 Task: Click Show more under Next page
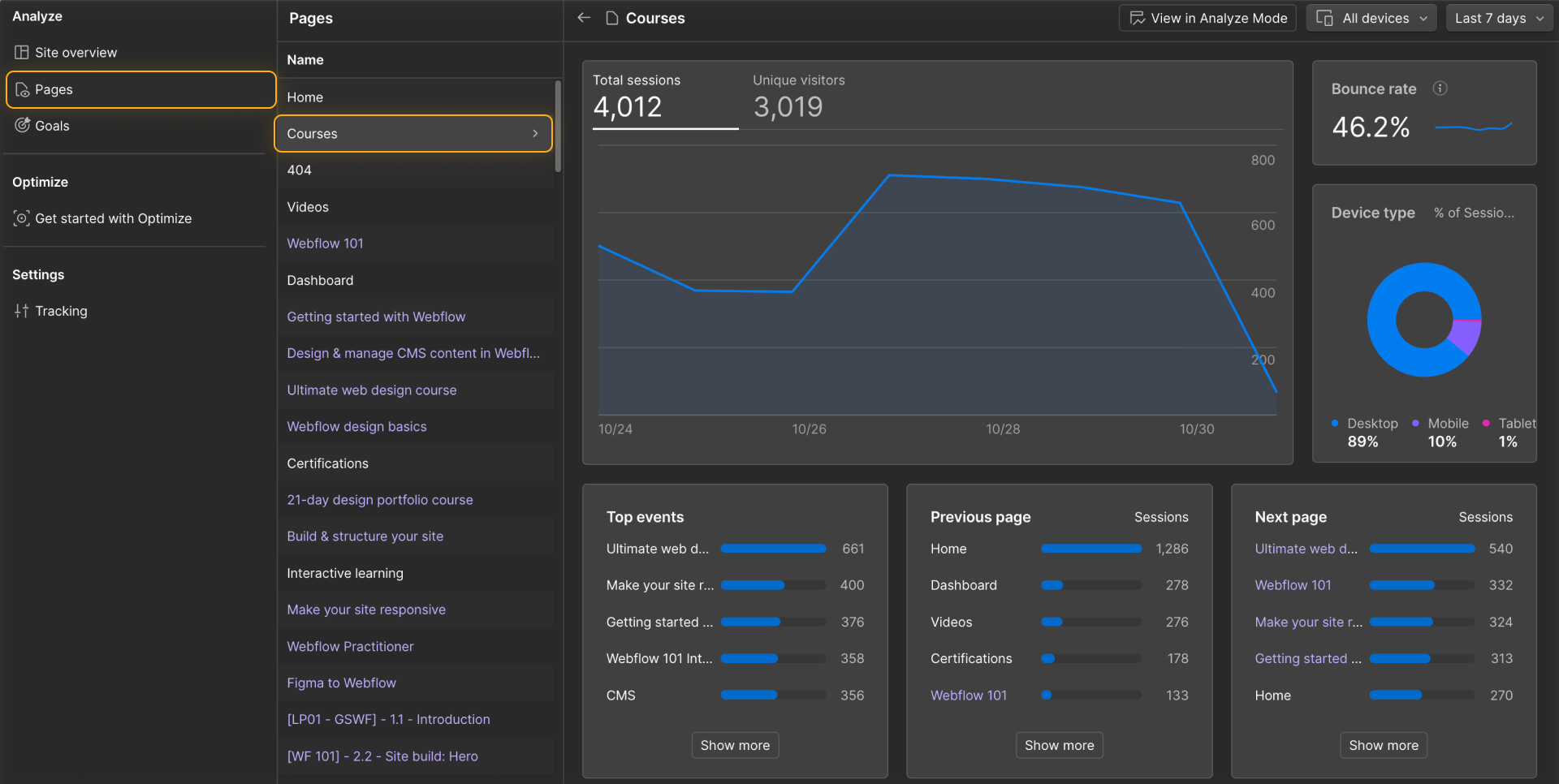pyautogui.click(x=1383, y=745)
